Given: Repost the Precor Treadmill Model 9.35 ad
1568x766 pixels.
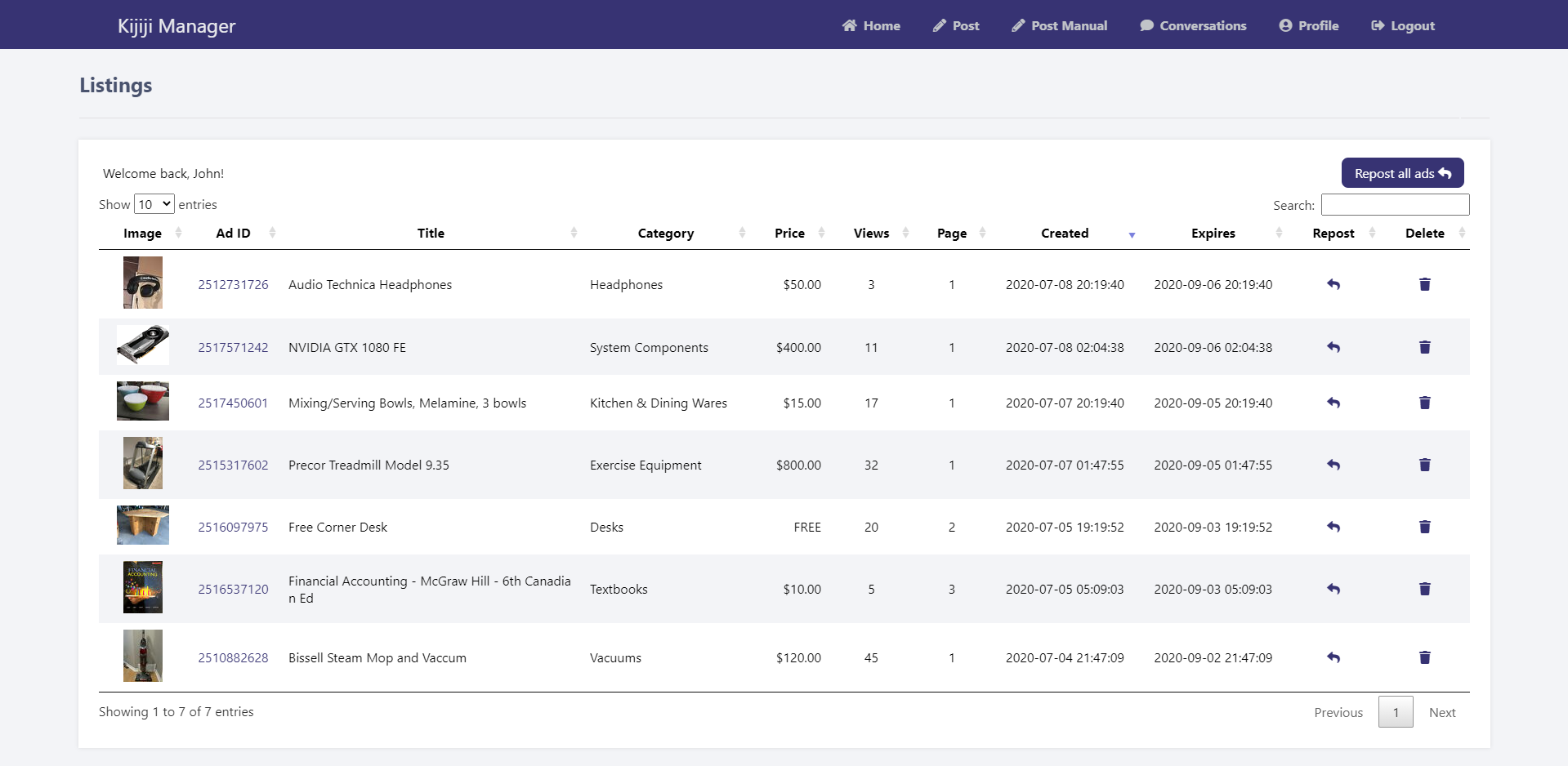Looking at the screenshot, I should coord(1333,465).
